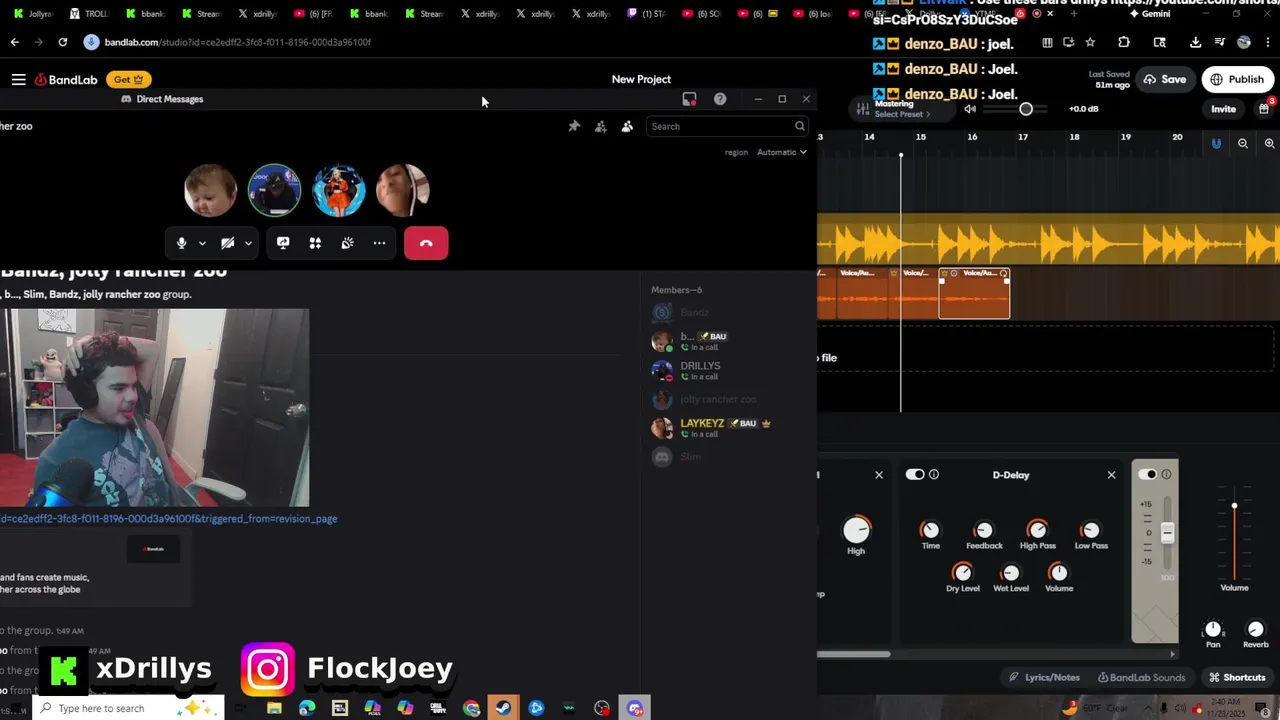Adjust the D-Delay Feedback knob
Image resolution: width=1280 pixels, height=720 pixels.
click(x=984, y=530)
